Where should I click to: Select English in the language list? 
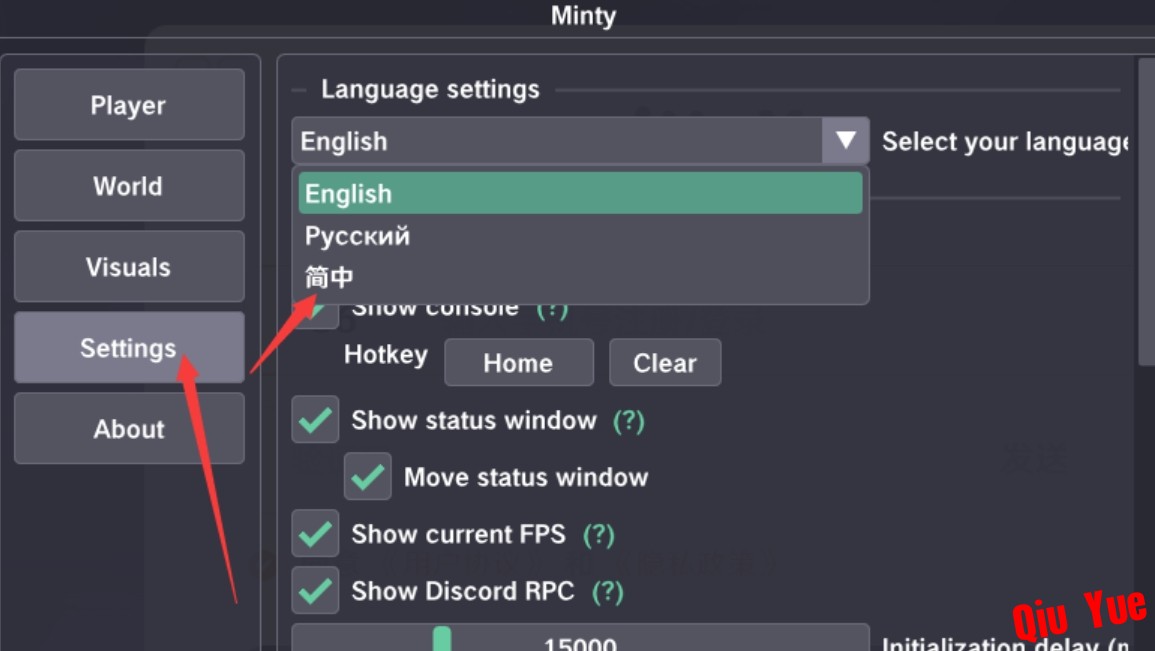[580, 193]
